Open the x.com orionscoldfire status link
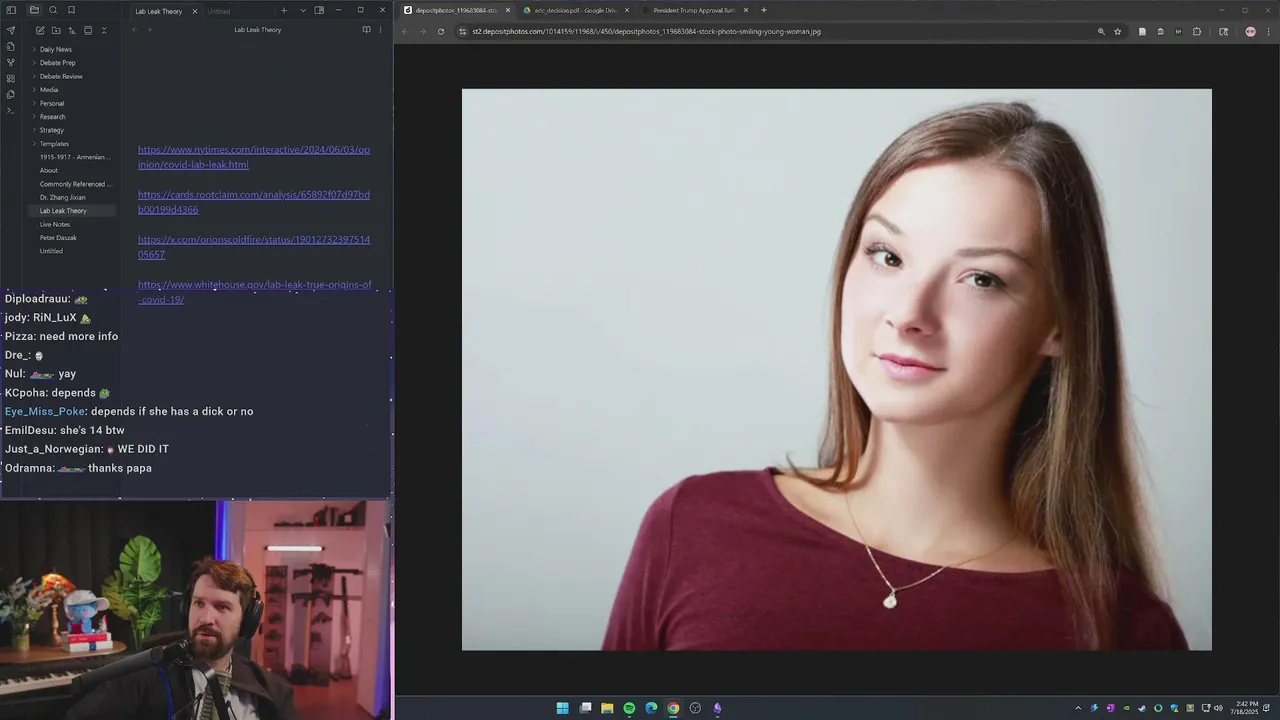This screenshot has height=720, width=1280. pyautogui.click(x=254, y=247)
